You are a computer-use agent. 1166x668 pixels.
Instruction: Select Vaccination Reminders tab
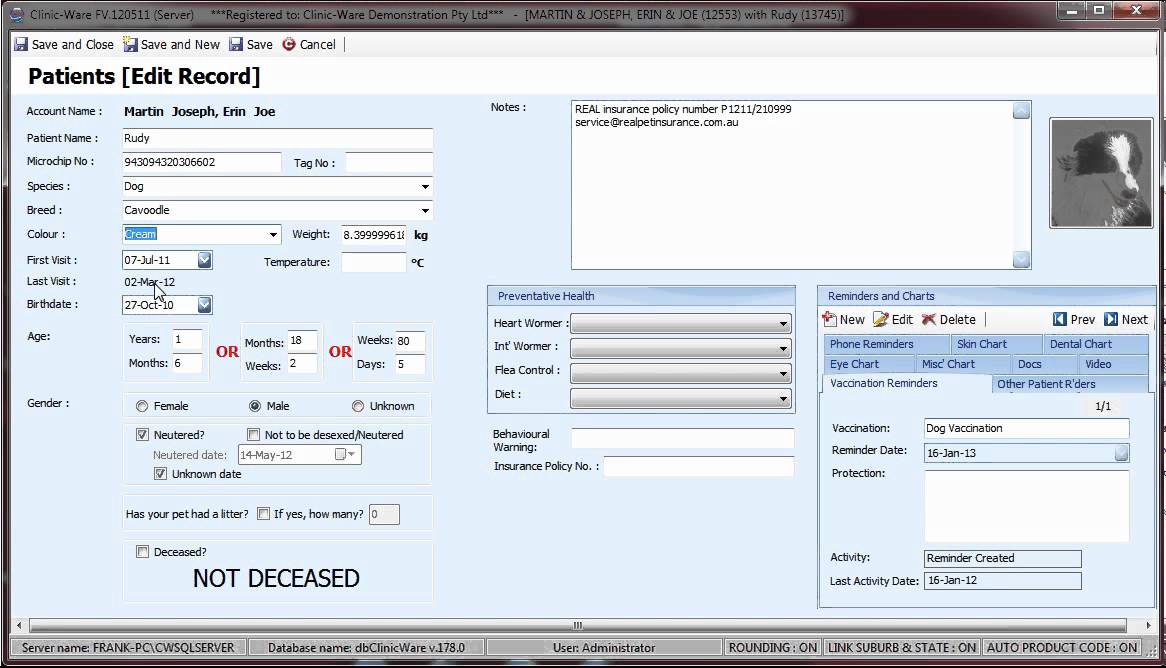coord(906,383)
